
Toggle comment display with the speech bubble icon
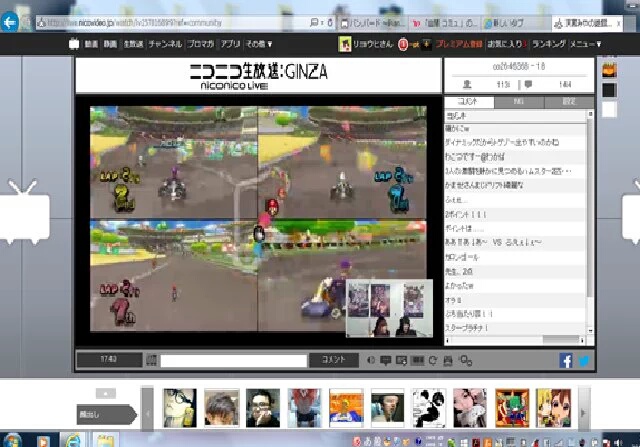pyautogui.click(x=385, y=360)
